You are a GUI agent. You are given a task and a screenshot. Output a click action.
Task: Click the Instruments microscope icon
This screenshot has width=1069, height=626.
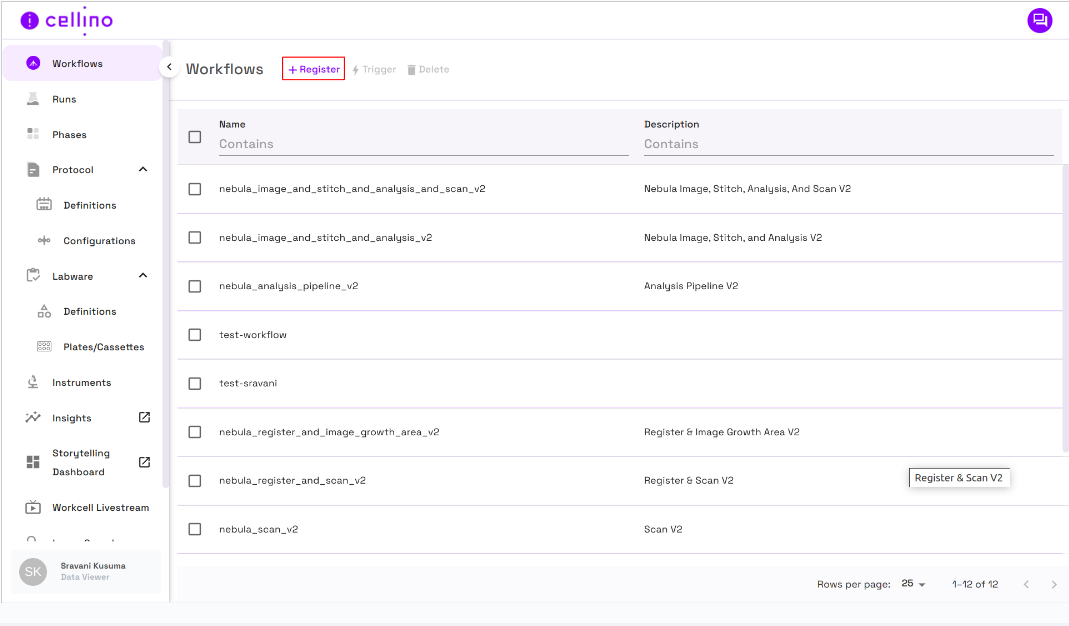pyautogui.click(x=33, y=382)
